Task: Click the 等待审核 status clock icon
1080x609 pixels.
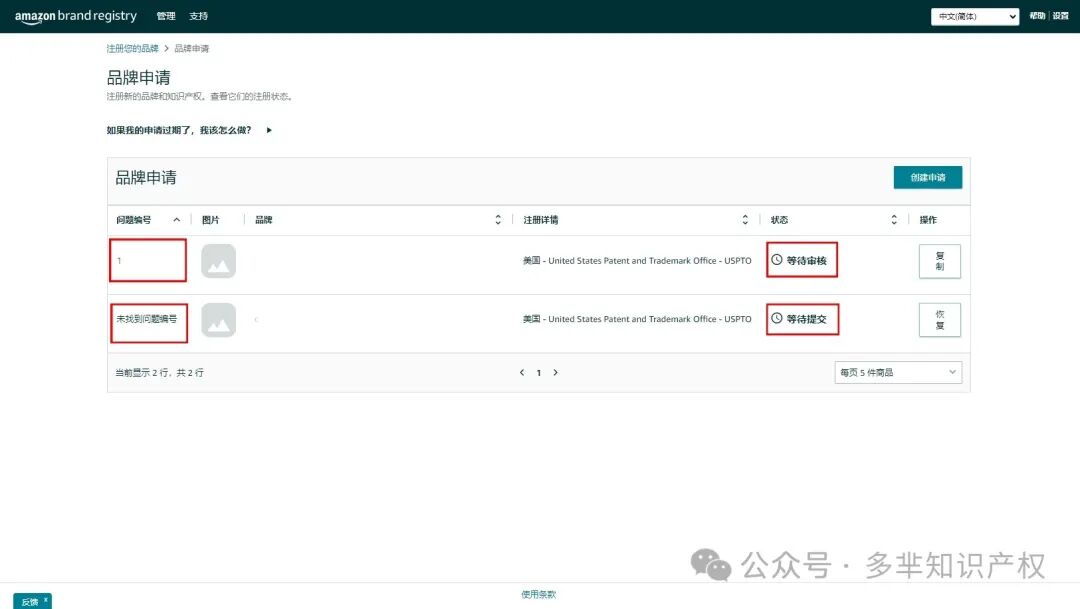Action: click(777, 260)
